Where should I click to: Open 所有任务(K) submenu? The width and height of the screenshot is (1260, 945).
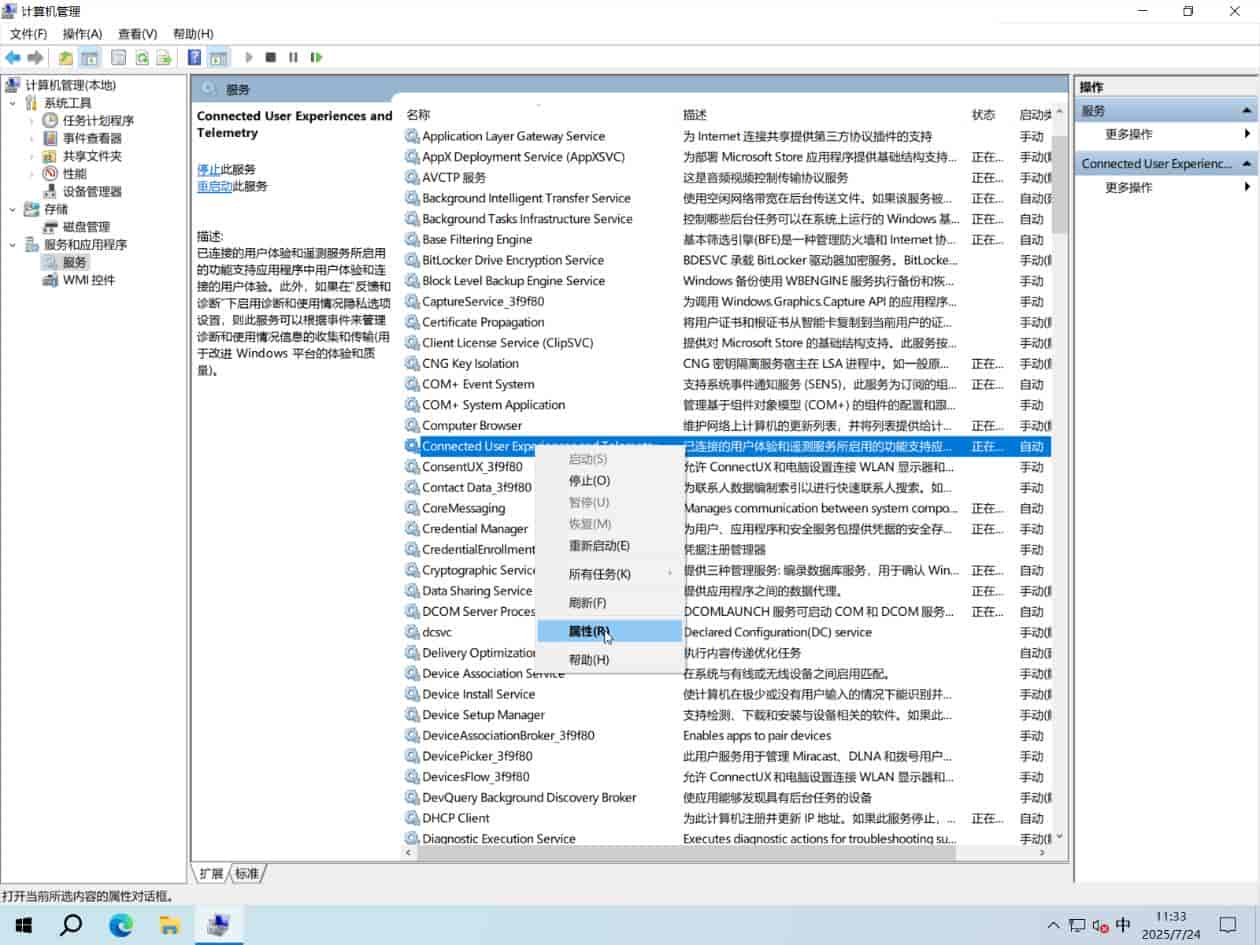tap(610, 574)
